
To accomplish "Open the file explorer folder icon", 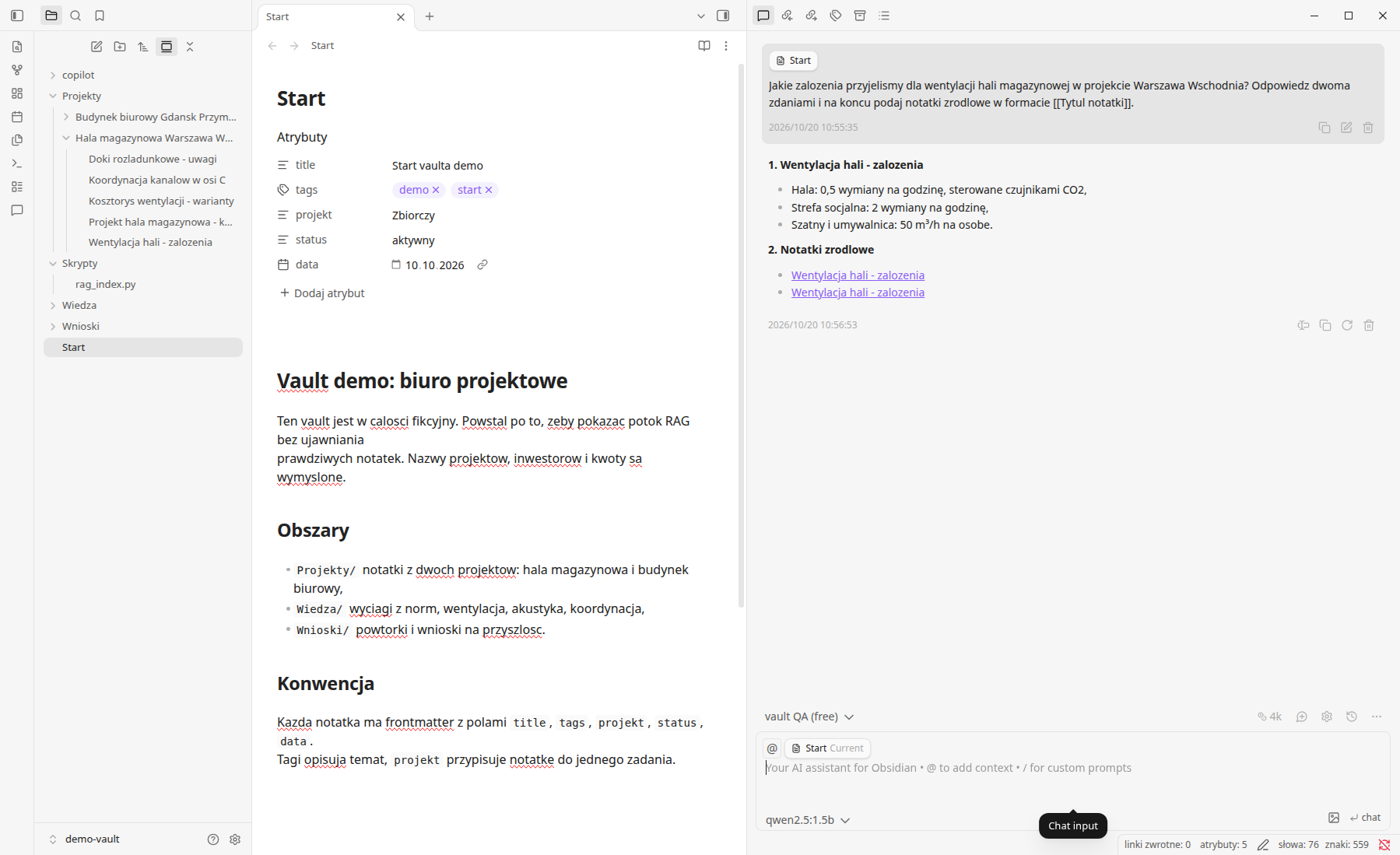I will (51, 16).
